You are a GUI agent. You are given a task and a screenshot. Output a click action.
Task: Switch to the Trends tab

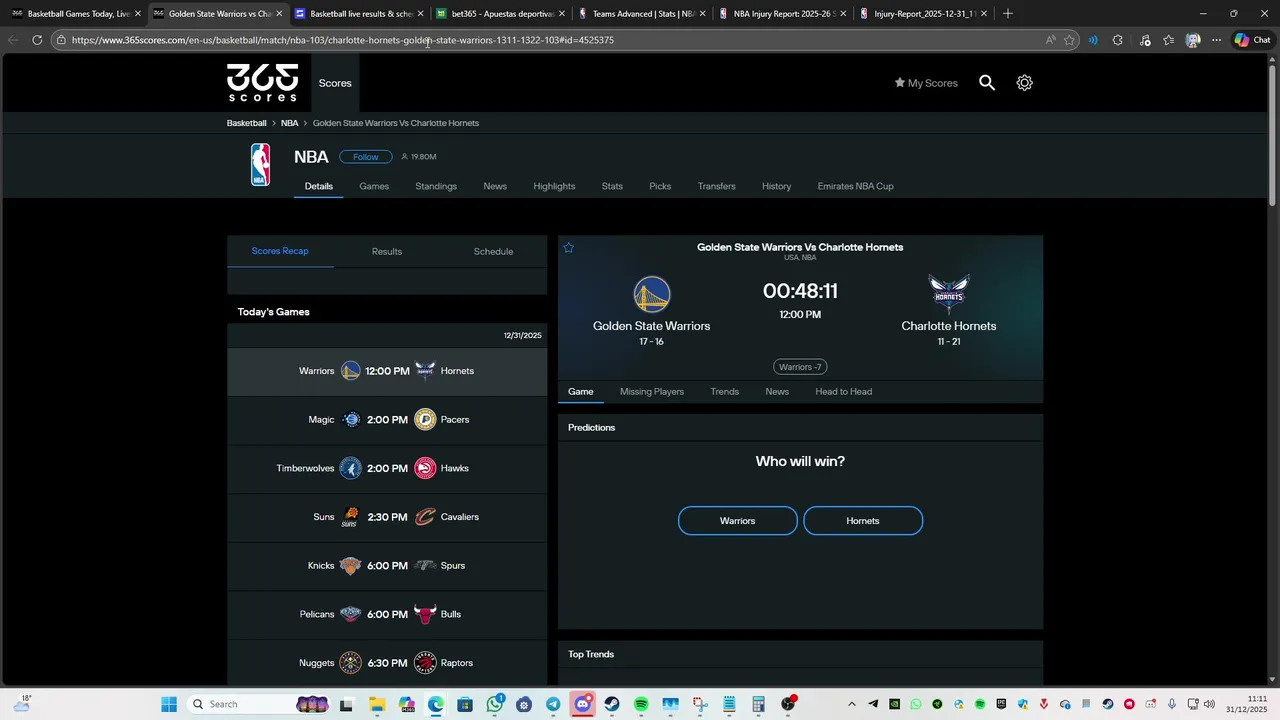pyautogui.click(x=725, y=392)
